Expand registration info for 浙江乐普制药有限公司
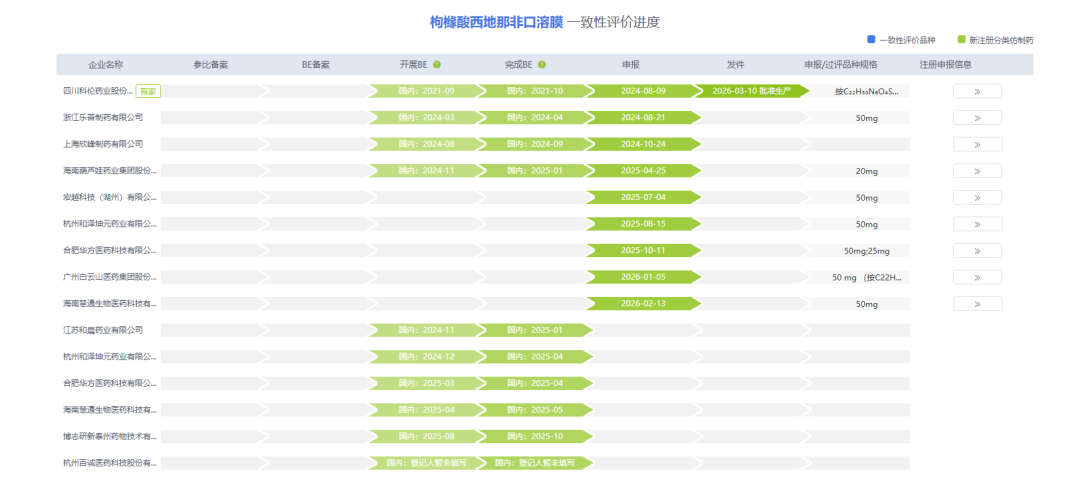 click(976, 118)
